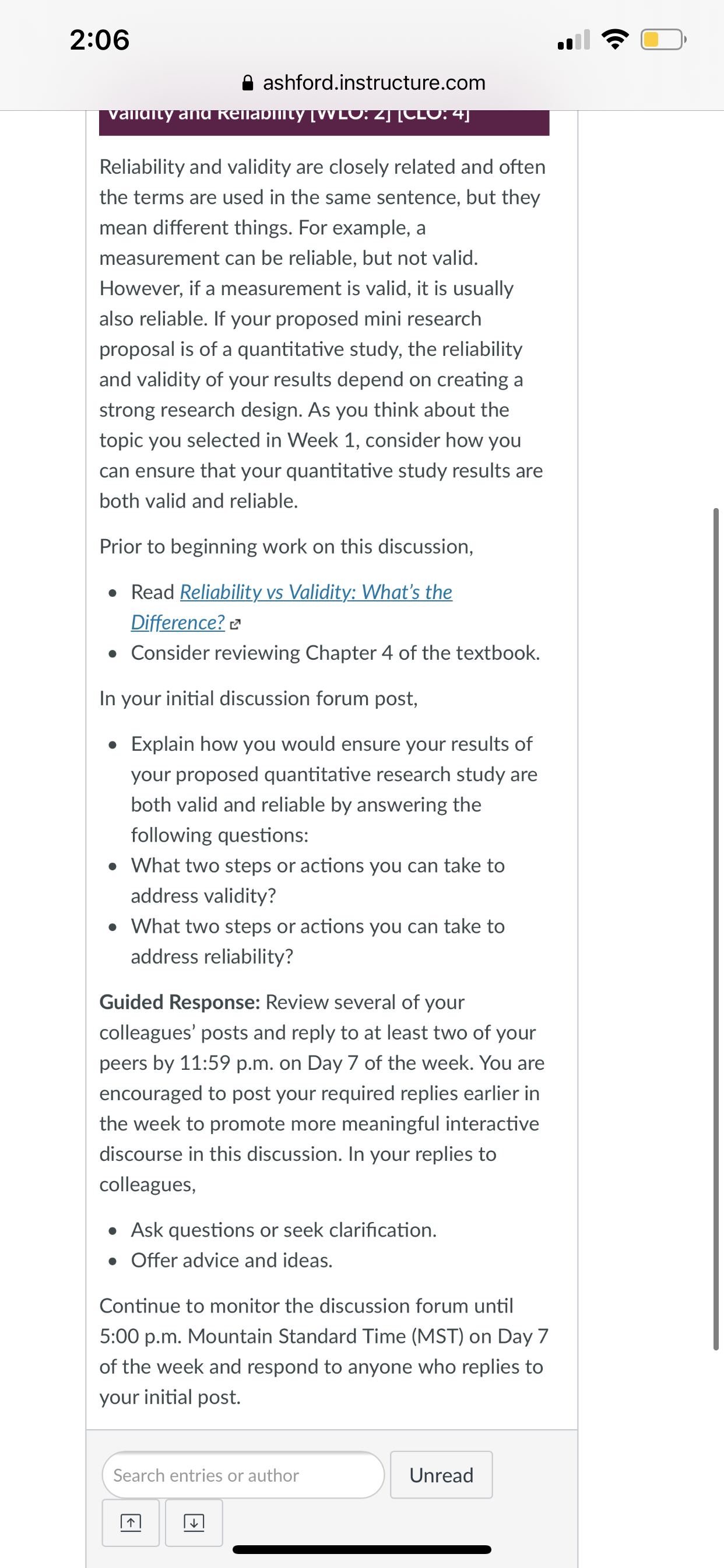Image resolution: width=724 pixels, height=1568 pixels.
Task: Tap the Ask questions or seek clarification bullet
Action: point(283,1230)
